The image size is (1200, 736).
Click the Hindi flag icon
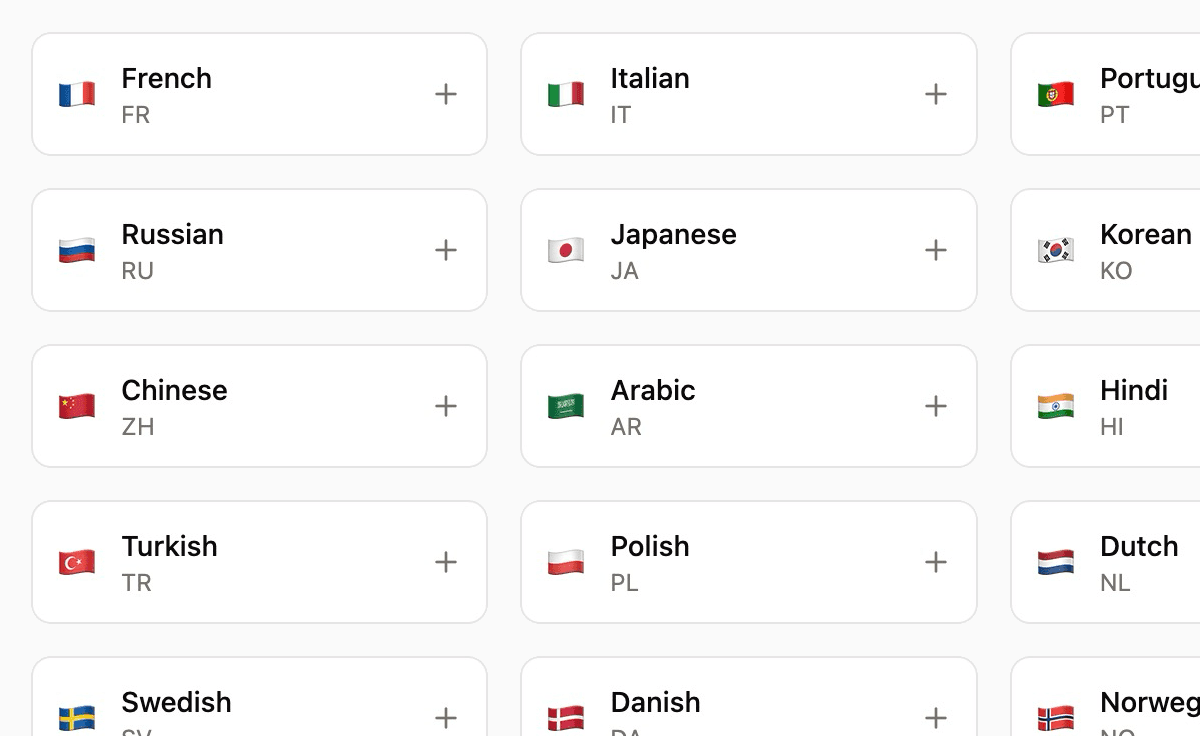click(x=1057, y=405)
